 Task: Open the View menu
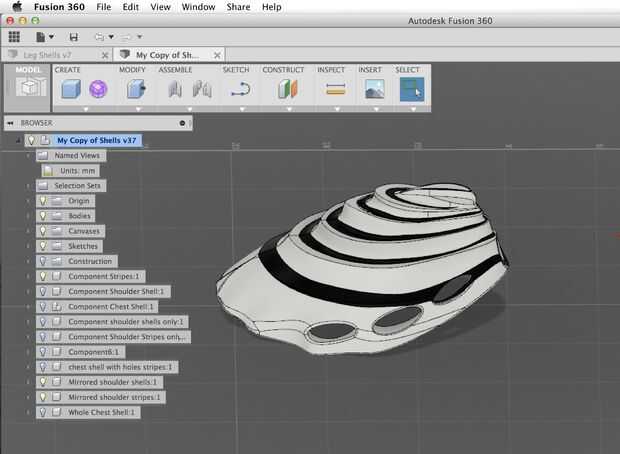point(160,7)
